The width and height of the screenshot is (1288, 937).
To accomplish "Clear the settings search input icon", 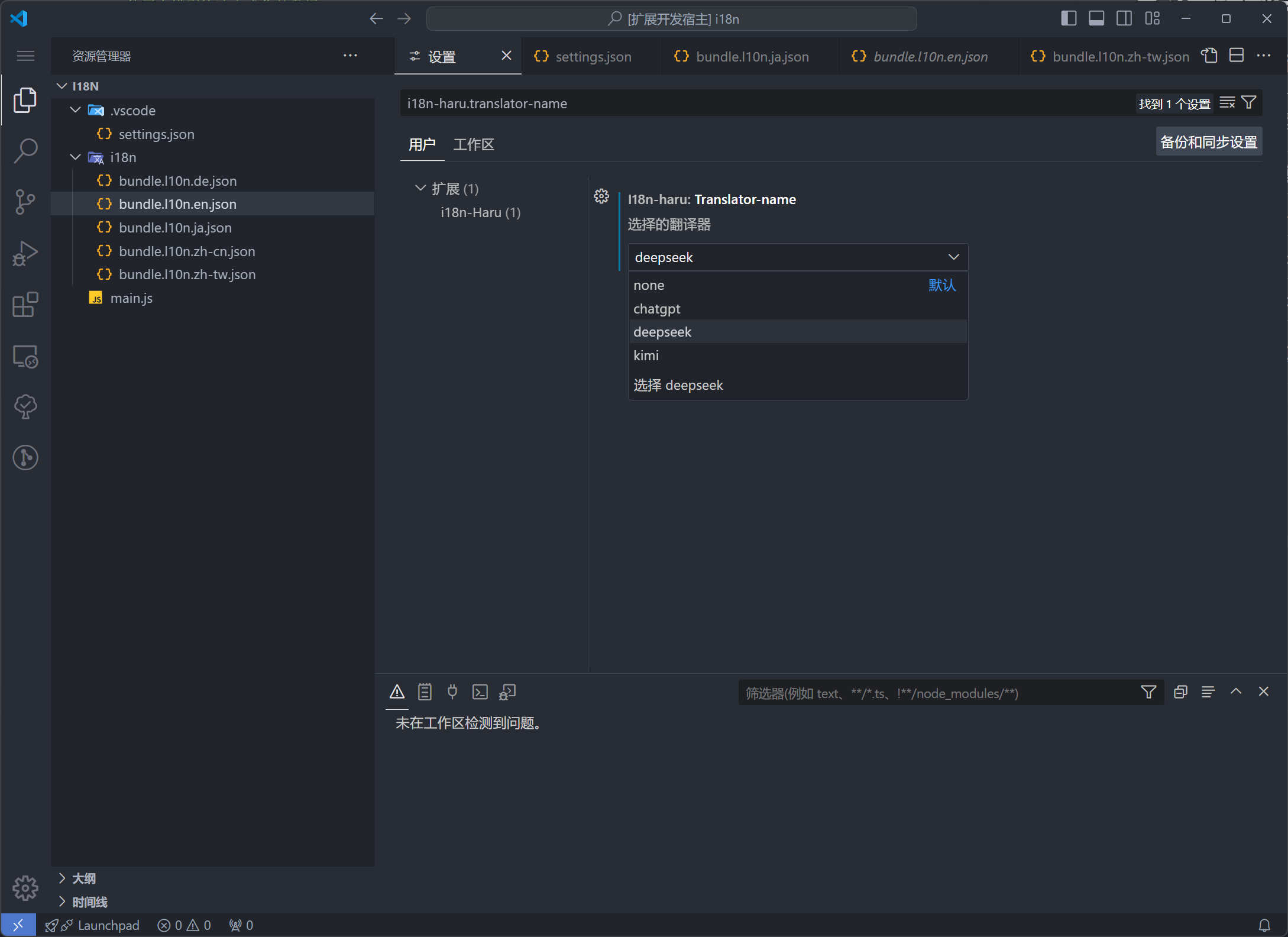I will [x=1227, y=103].
